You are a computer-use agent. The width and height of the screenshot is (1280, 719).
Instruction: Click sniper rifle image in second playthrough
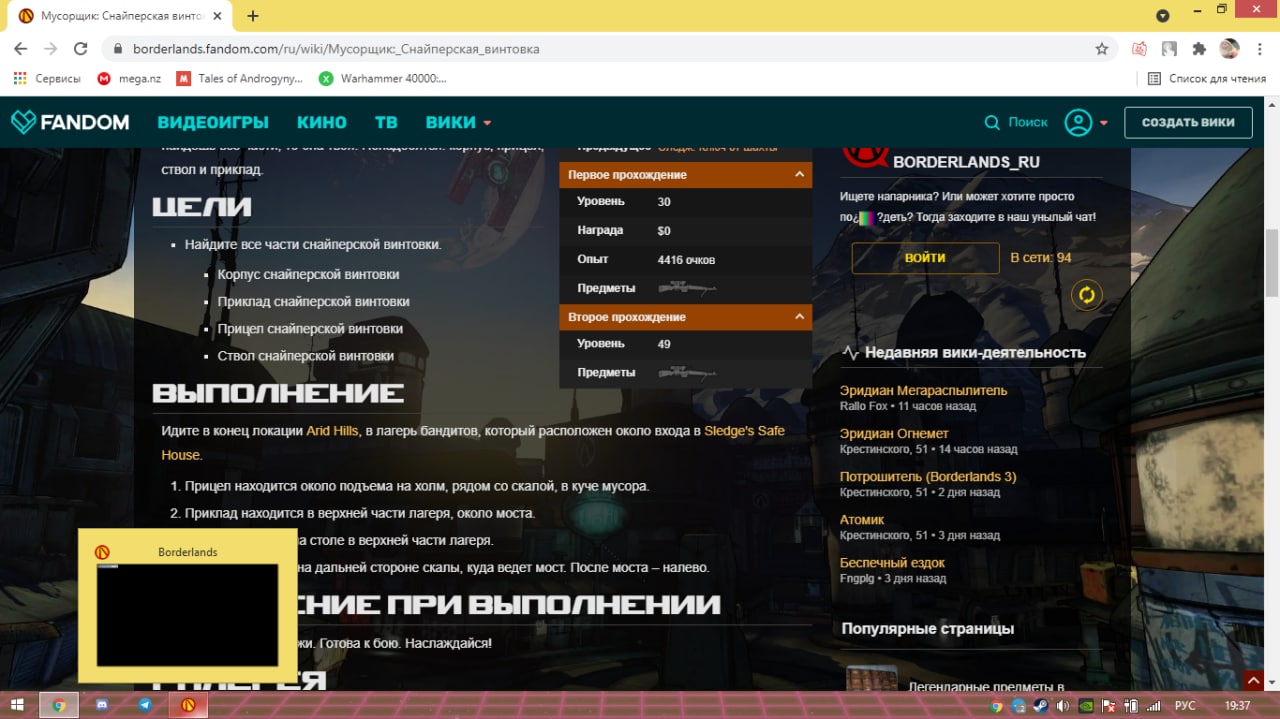pyautogui.click(x=686, y=372)
